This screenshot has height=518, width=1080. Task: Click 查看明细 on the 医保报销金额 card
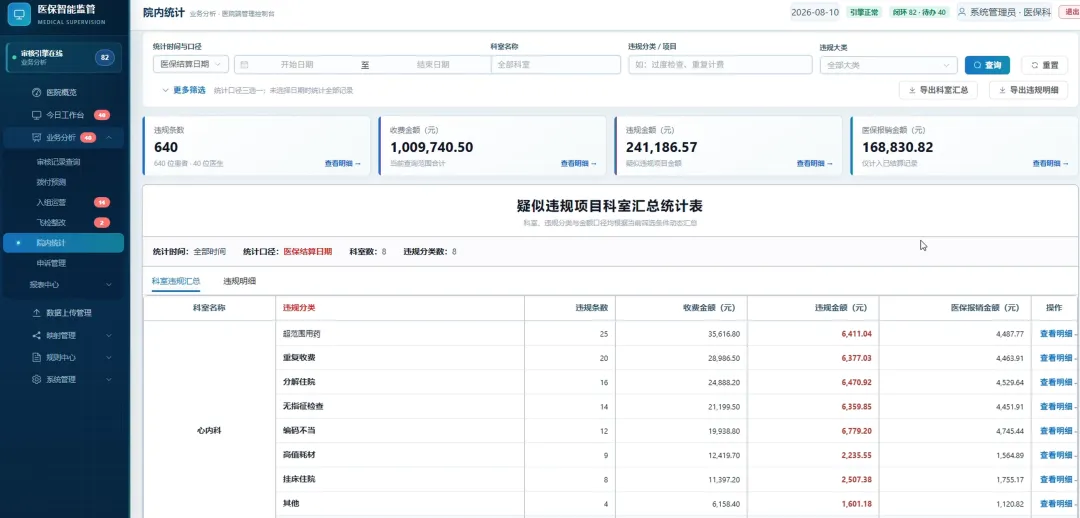(1050, 164)
